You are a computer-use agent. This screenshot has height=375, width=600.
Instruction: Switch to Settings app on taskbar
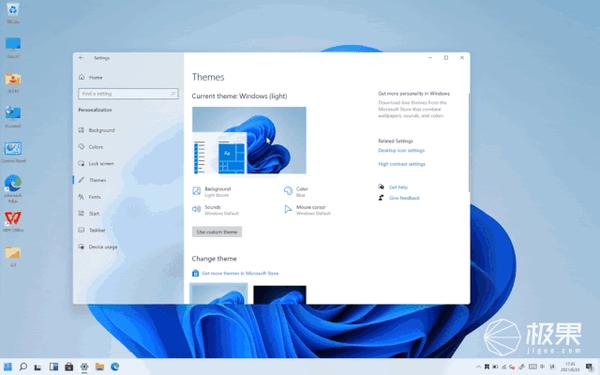(84, 367)
